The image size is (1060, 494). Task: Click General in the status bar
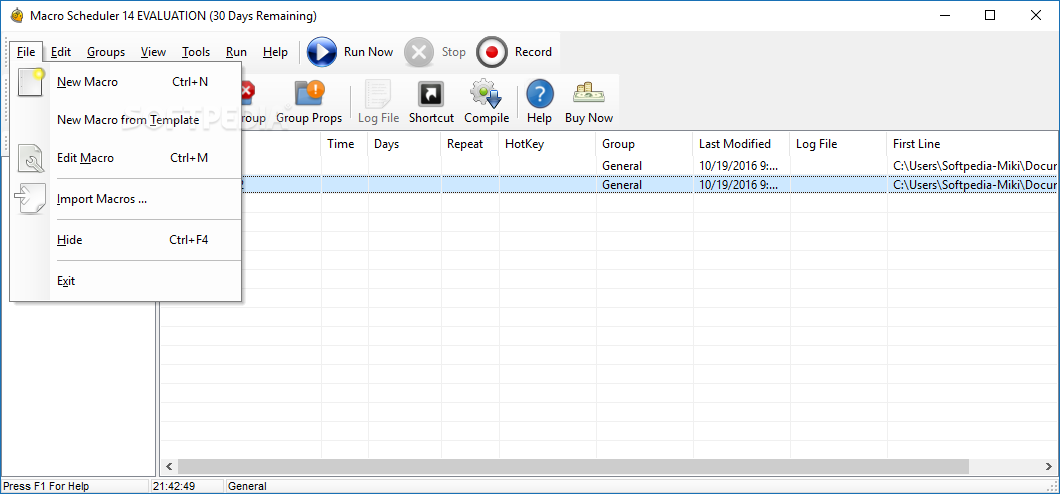pyautogui.click(x=247, y=486)
